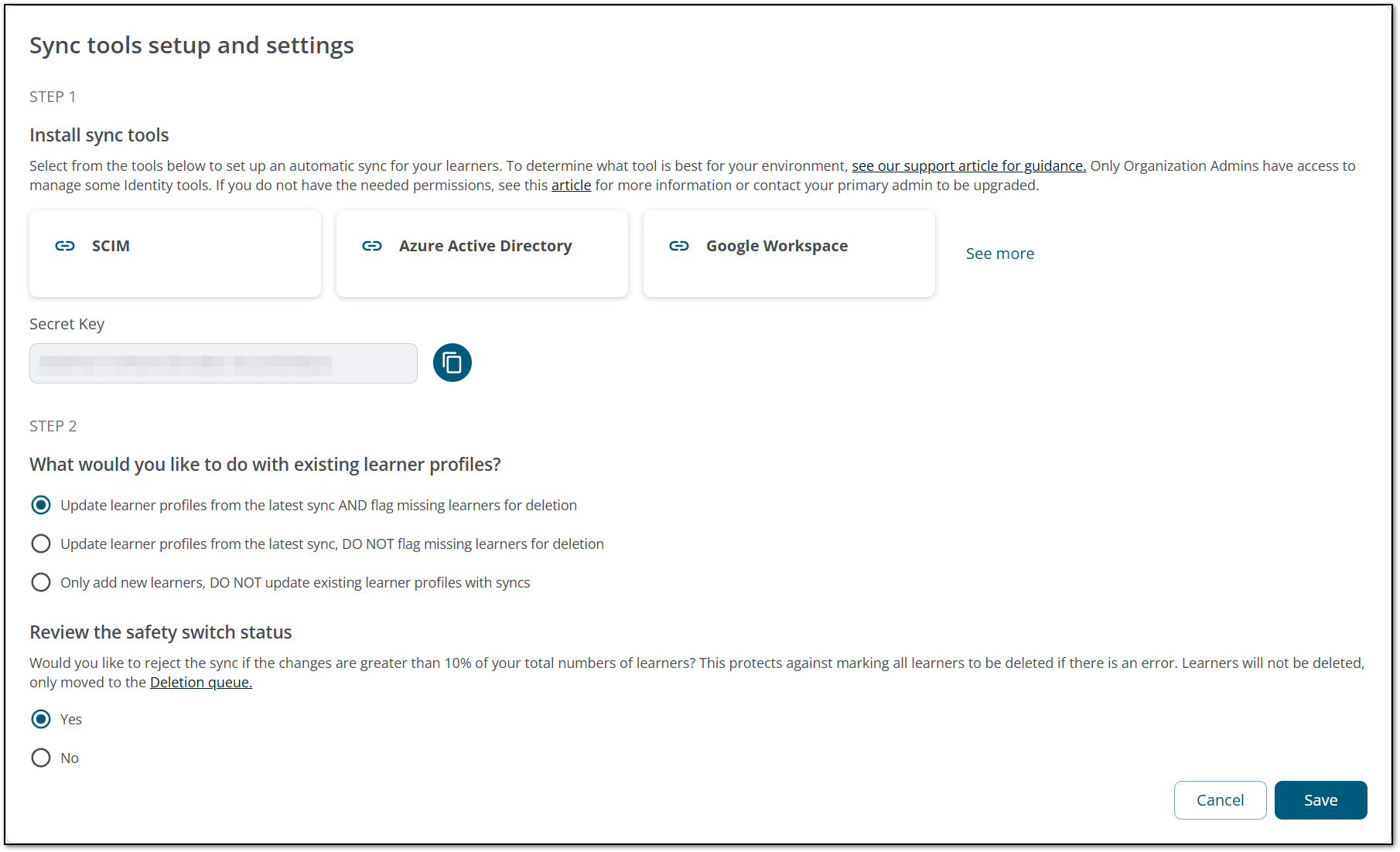Click the Azure Active Directory link icon
Screen dimensions: 1400x852
point(372,246)
